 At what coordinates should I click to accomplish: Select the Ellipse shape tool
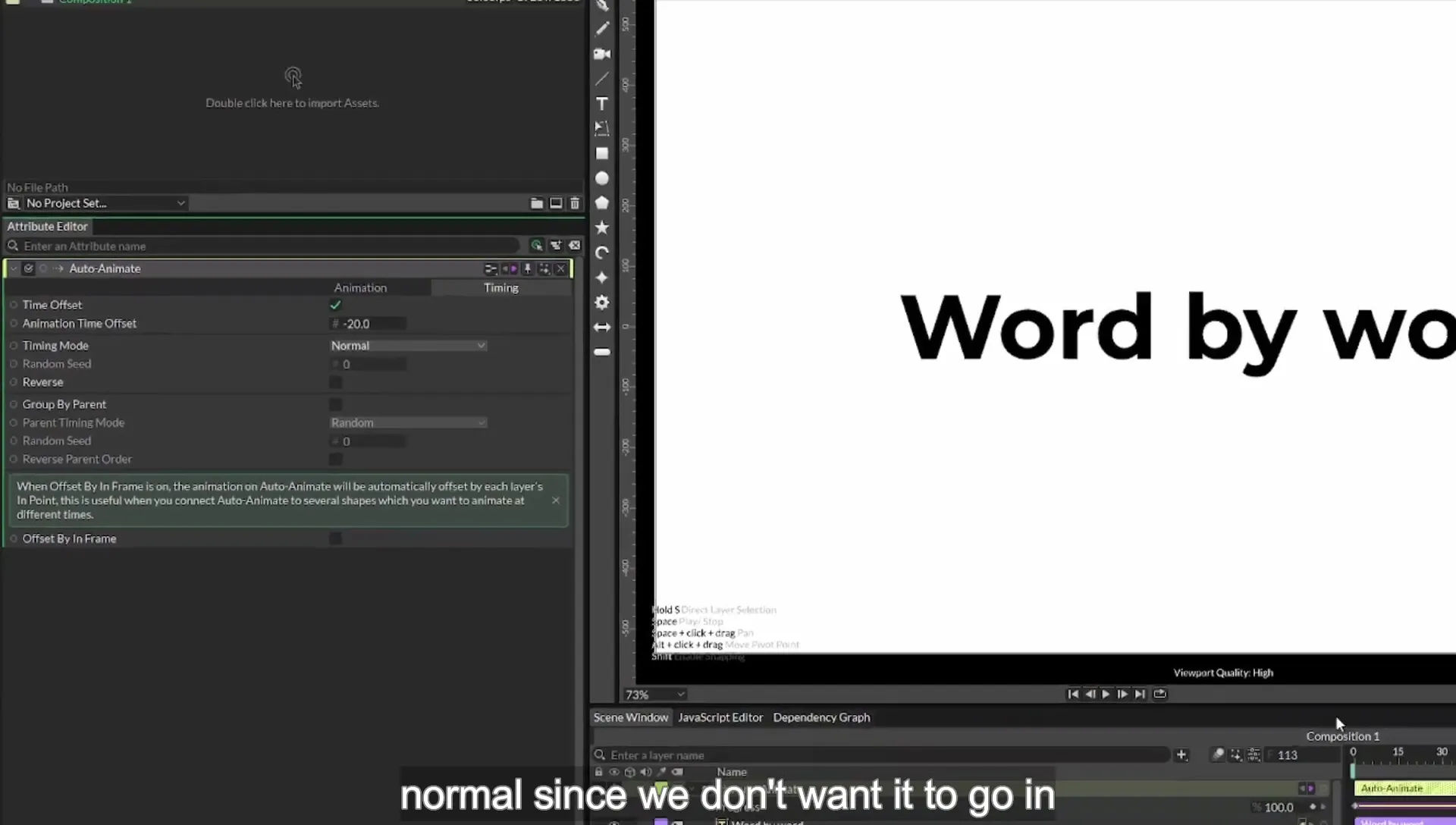[602, 178]
